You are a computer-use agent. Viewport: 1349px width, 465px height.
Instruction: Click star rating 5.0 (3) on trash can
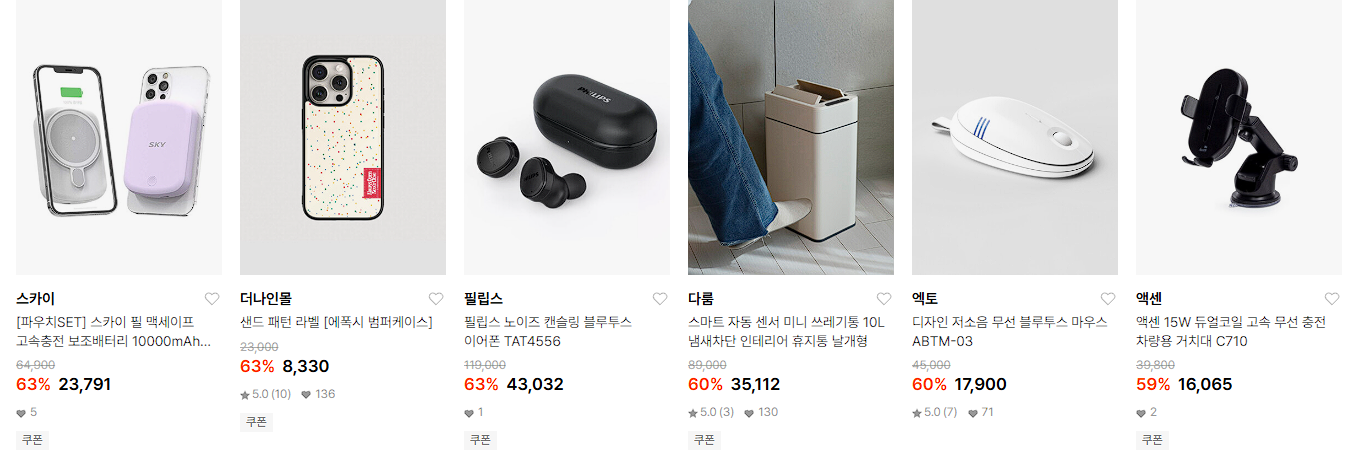(711, 412)
